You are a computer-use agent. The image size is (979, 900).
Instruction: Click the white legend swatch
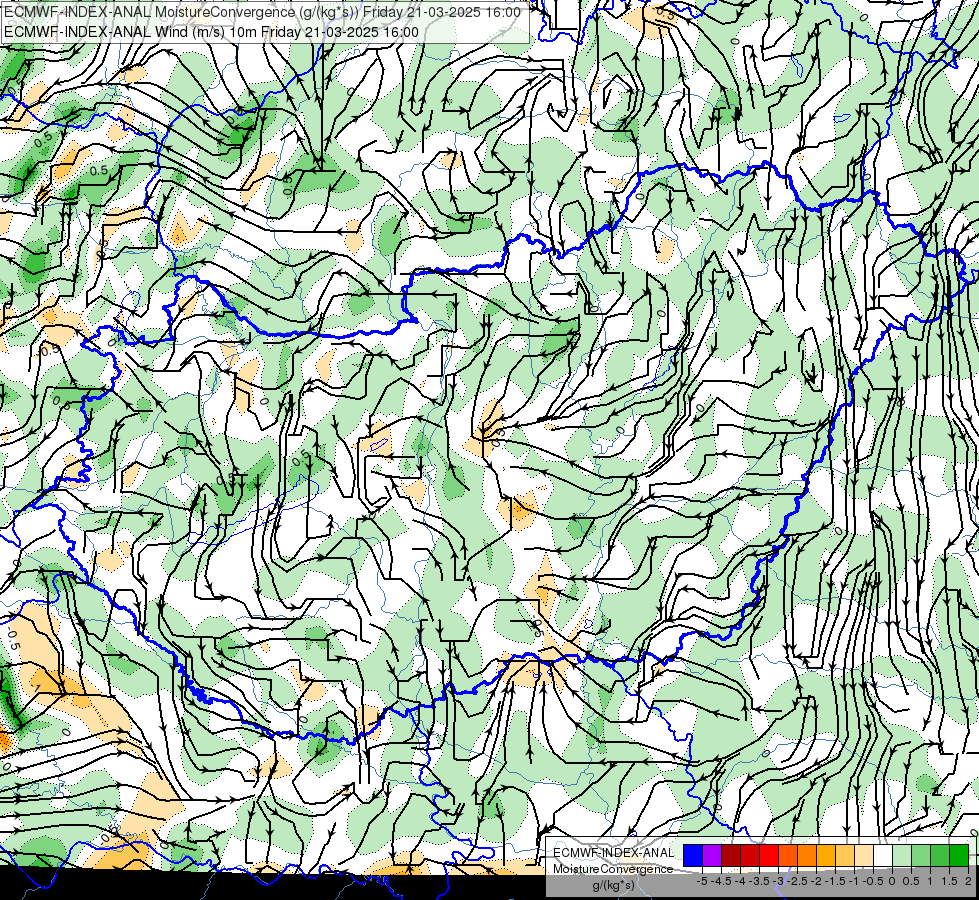pyautogui.click(x=883, y=855)
